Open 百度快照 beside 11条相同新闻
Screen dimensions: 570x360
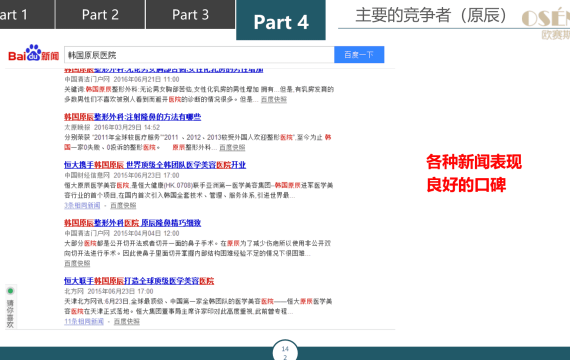click(x=127, y=322)
